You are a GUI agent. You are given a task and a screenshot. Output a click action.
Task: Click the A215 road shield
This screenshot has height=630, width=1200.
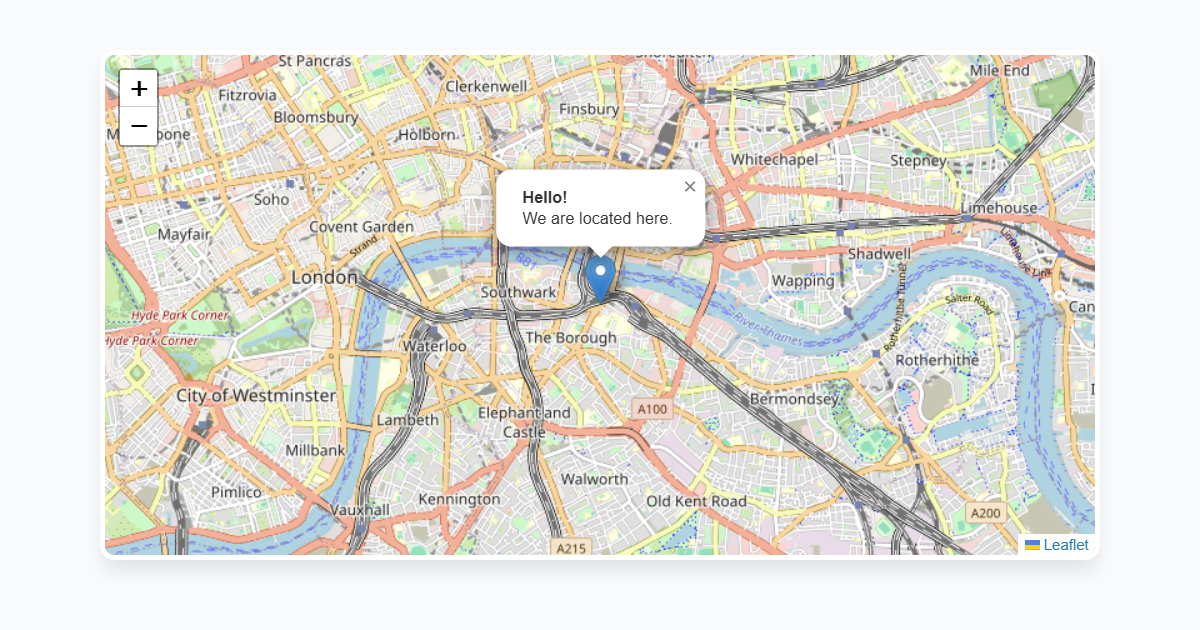pyautogui.click(x=571, y=548)
